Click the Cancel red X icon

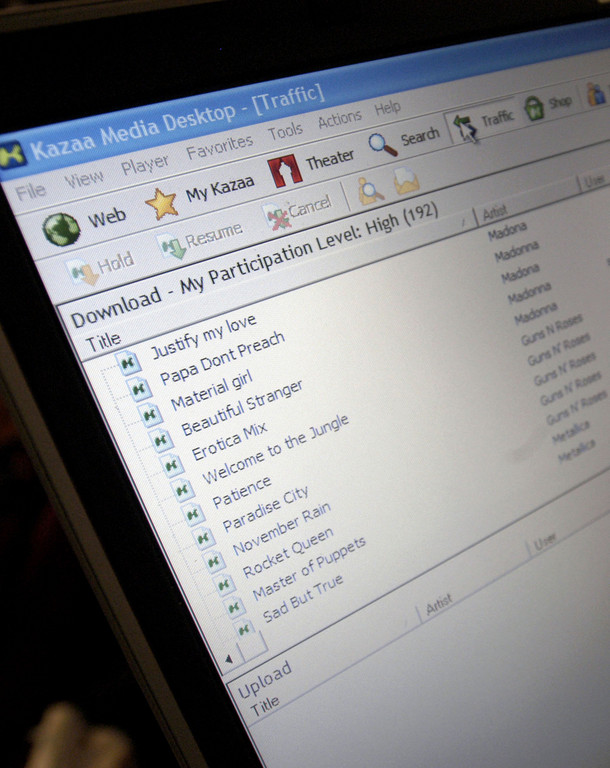point(276,216)
